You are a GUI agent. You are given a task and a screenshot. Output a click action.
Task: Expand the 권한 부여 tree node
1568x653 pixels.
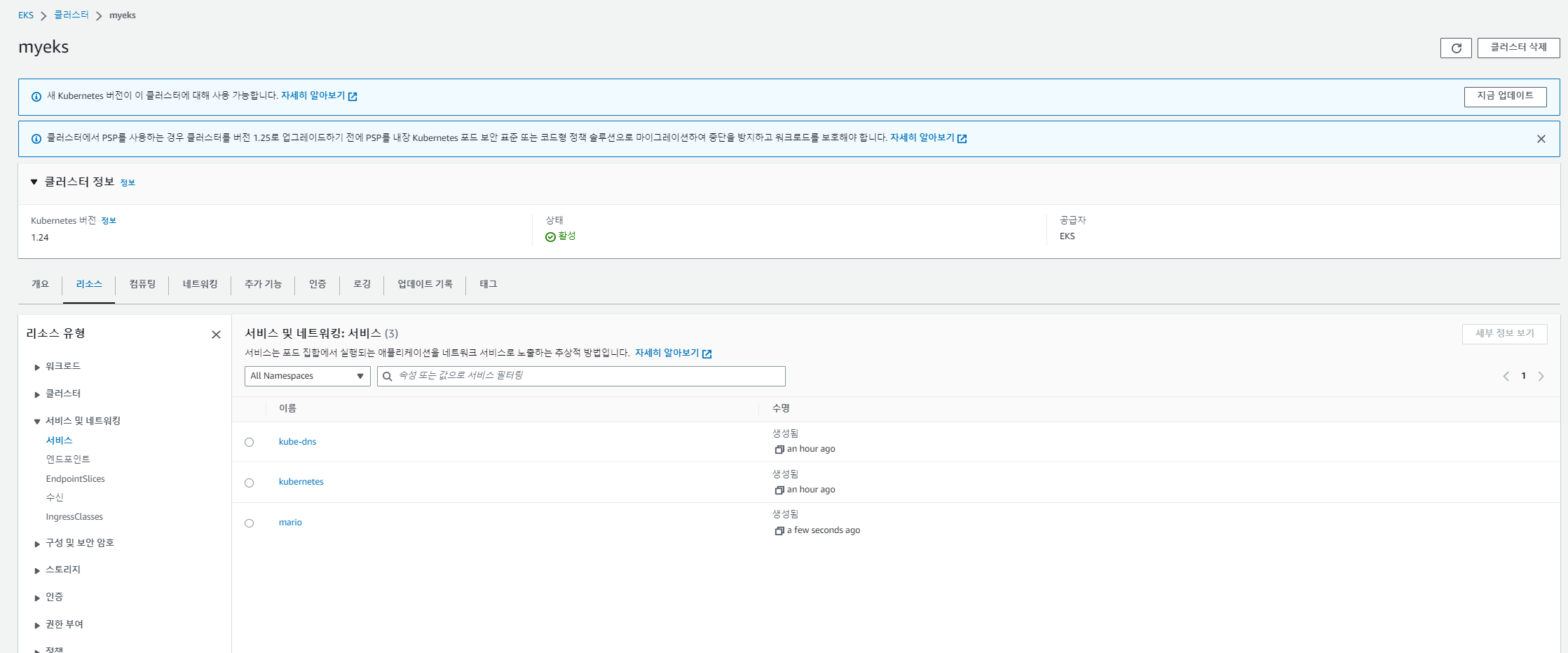37,625
